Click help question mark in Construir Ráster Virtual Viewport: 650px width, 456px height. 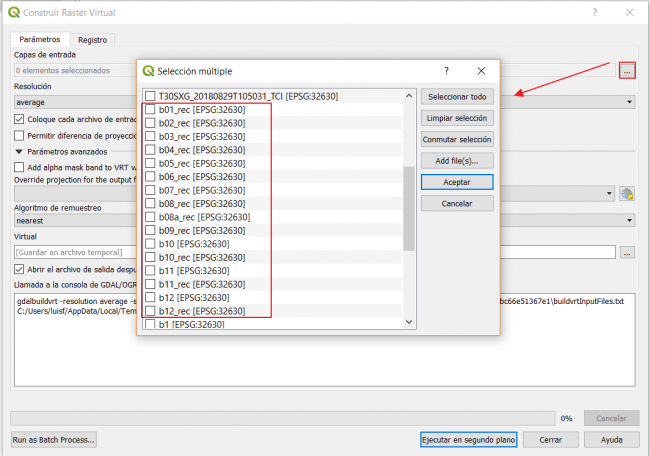pyautogui.click(x=595, y=12)
